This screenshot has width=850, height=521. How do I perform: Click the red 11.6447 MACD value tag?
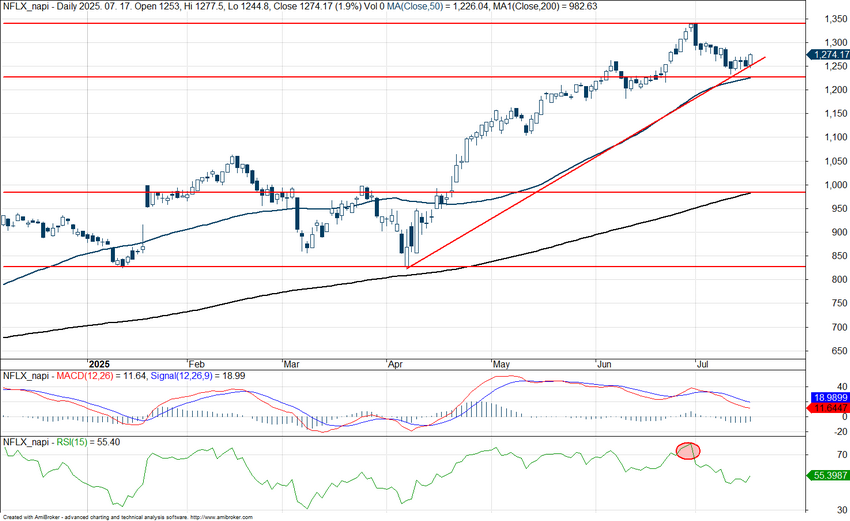tap(830, 408)
